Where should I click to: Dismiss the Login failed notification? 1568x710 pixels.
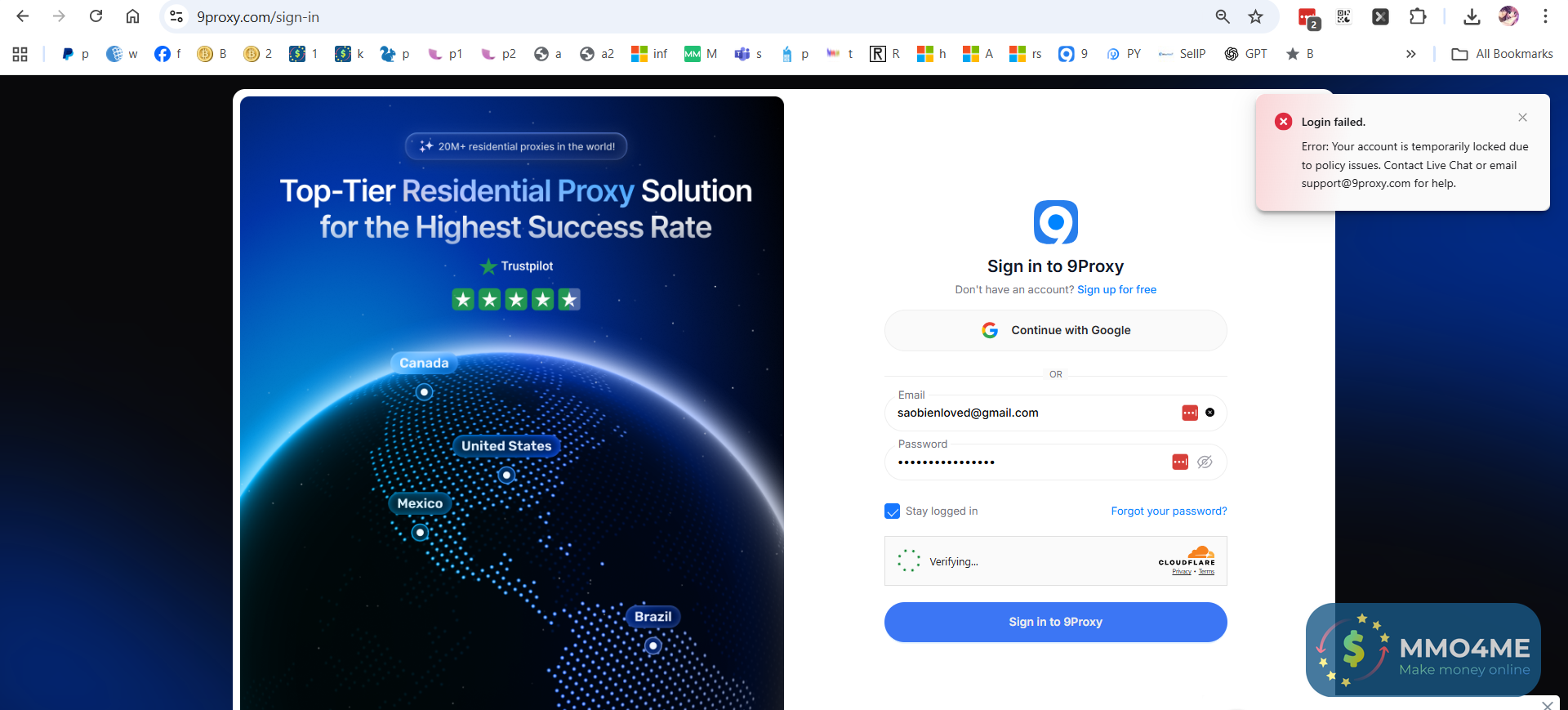click(1522, 118)
